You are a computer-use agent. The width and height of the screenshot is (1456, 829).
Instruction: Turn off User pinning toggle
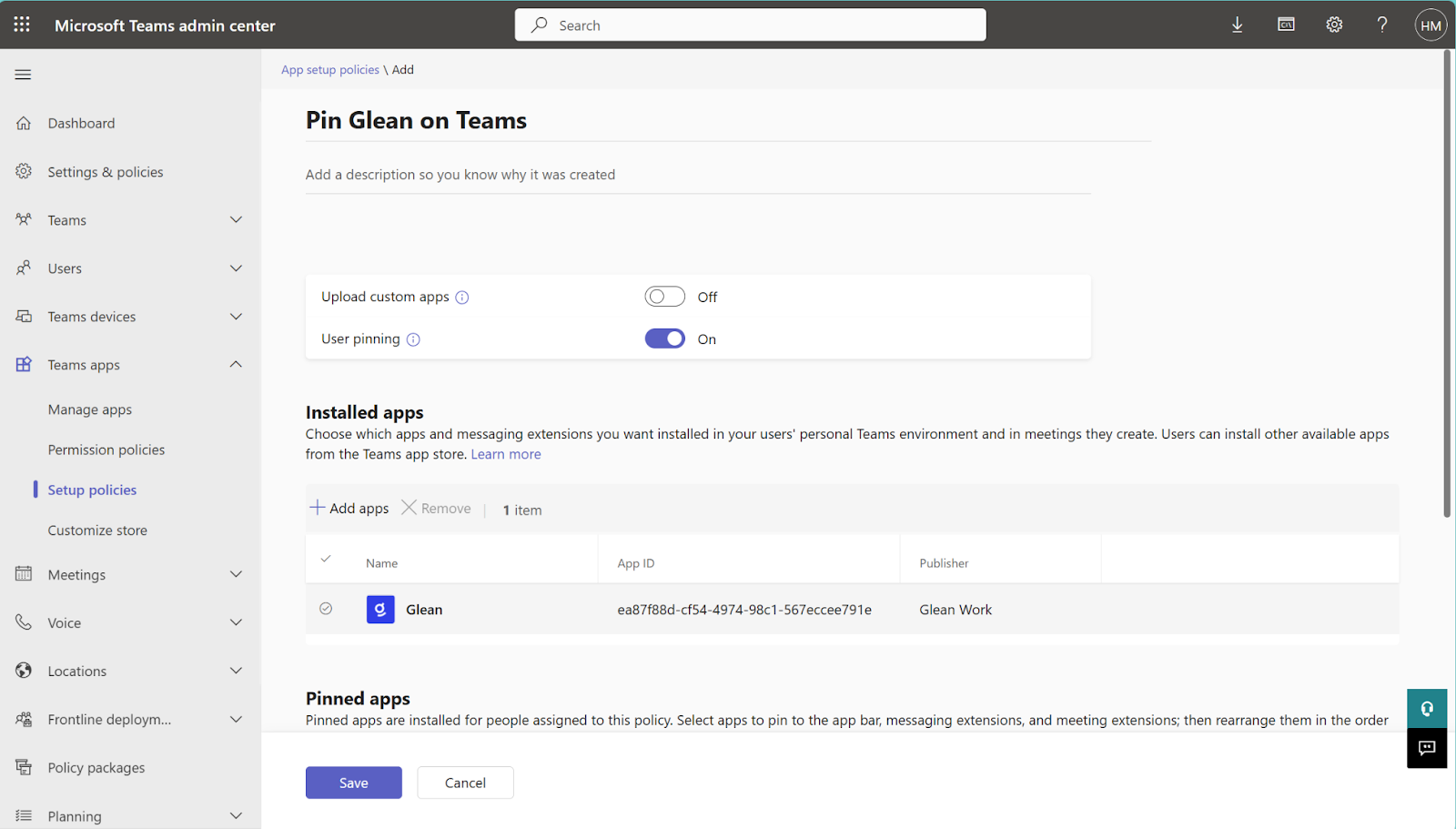pos(664,339)
